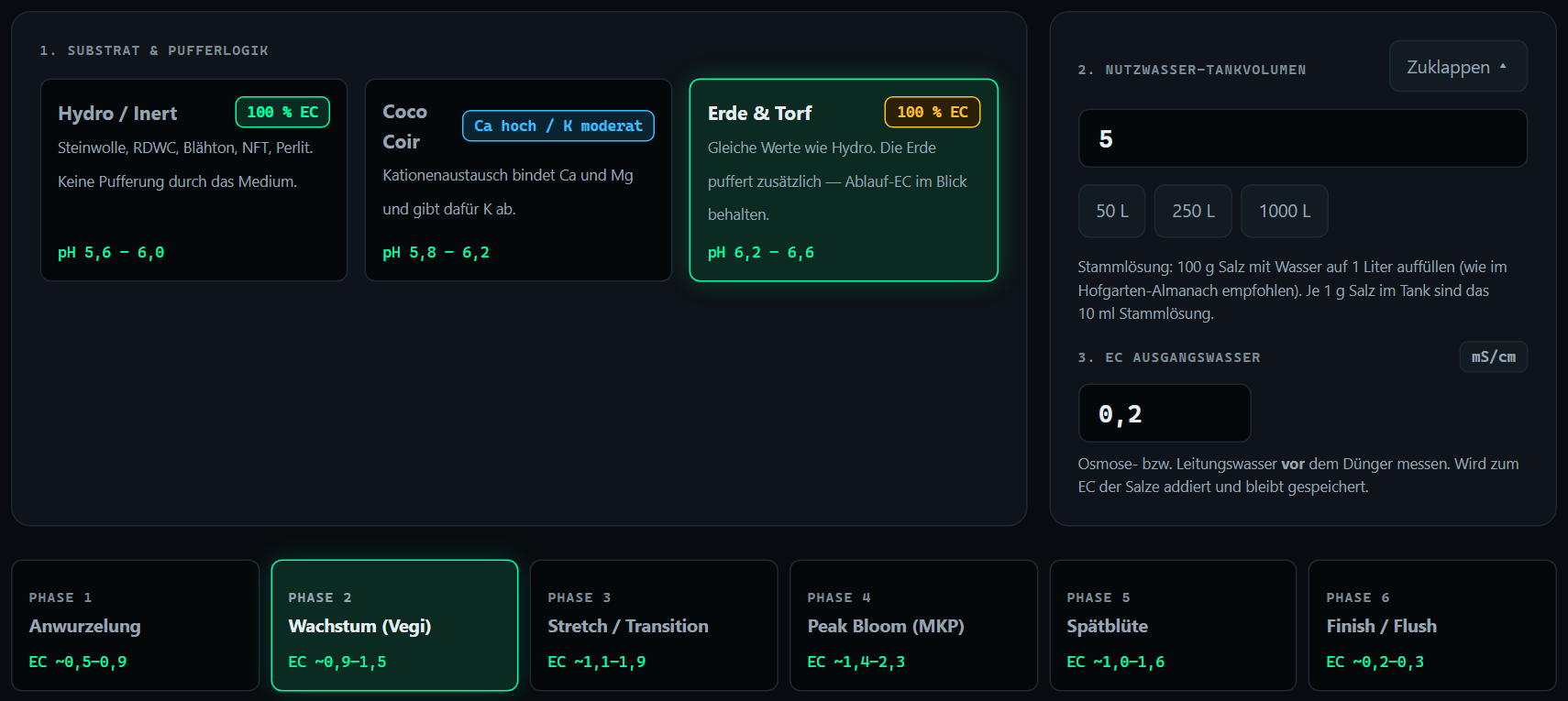This screenshot has width=1568, height=701.
Task: Click the pH 6,2 – 6,6 value
Action: pos(761,252)
